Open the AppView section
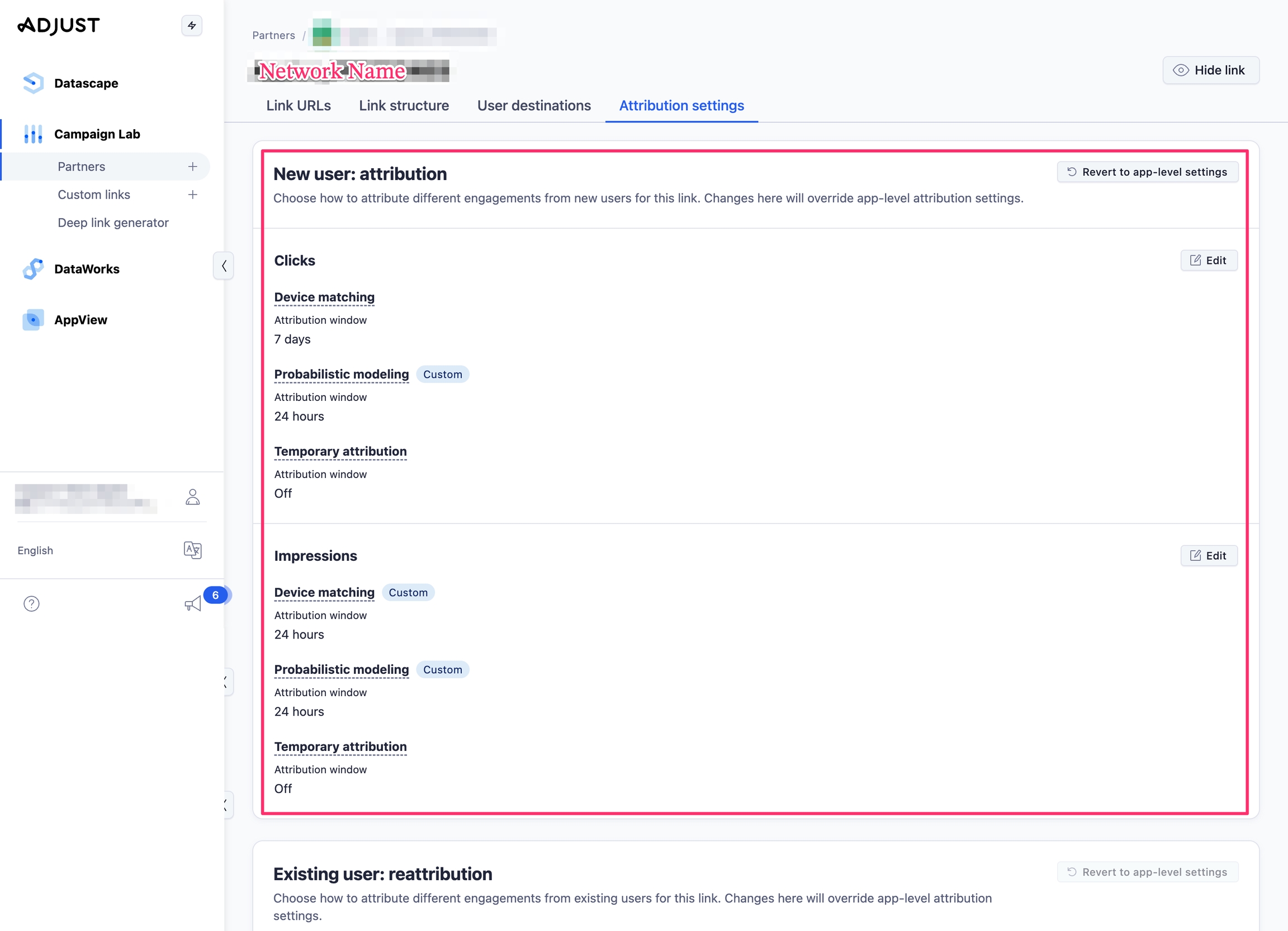The image size is (1288, 931). click(80, 320)
